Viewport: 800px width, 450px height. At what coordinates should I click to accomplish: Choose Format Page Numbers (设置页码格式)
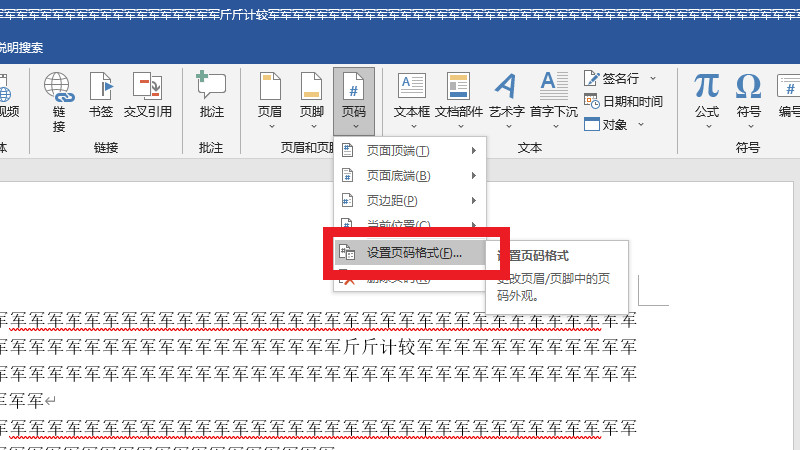coord(410,253)
